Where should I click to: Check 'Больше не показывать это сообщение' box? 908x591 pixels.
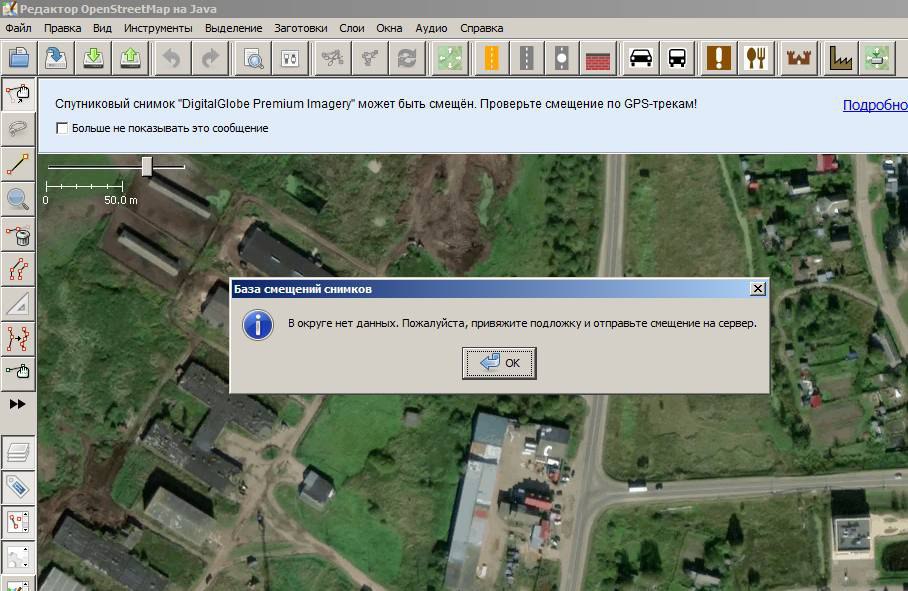pos(62,128)
